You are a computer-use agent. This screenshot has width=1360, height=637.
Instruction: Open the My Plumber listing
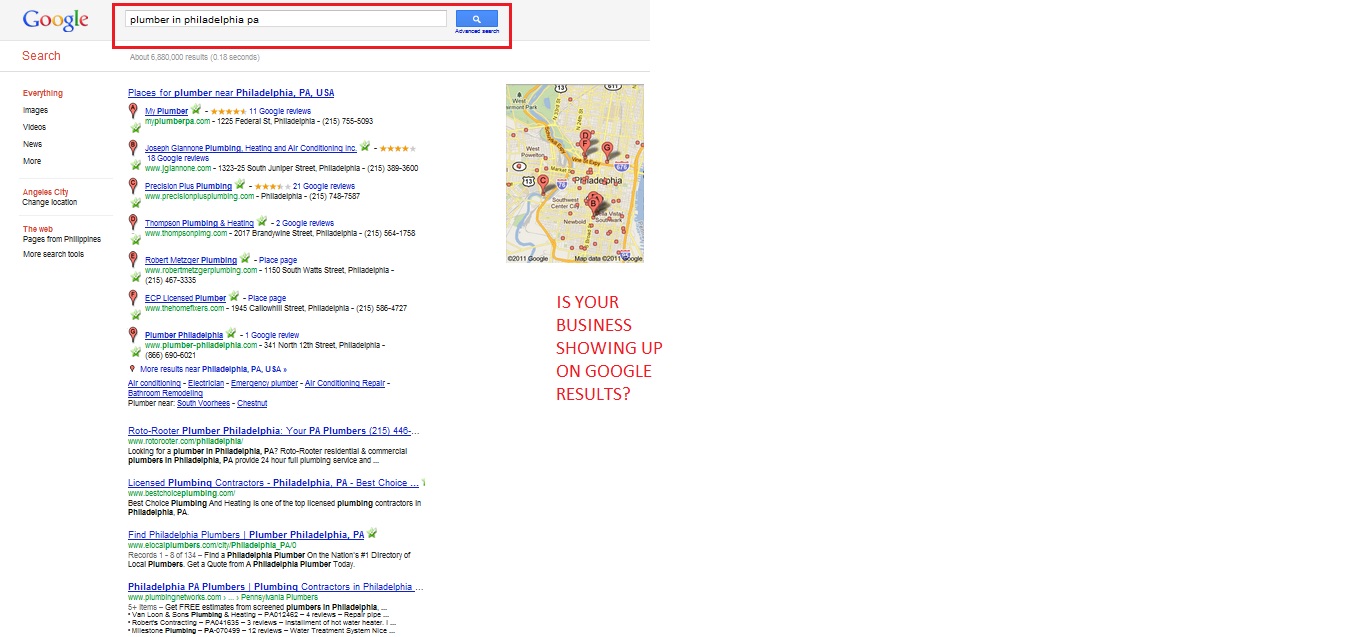(166, 111)
